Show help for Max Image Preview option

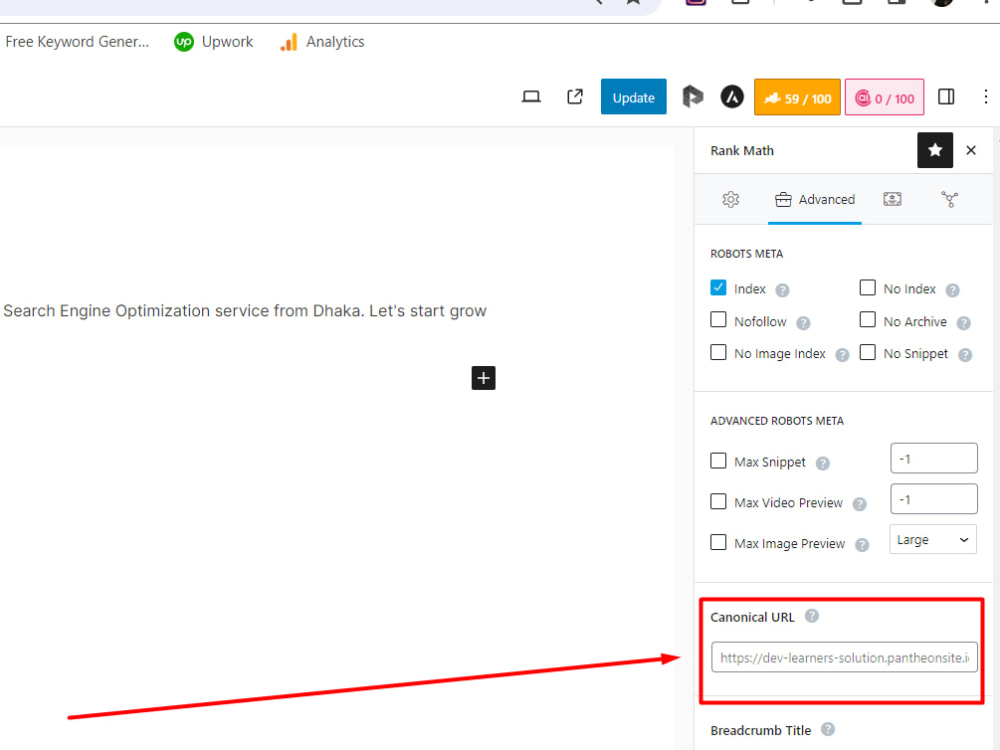click(x=862, y=545)
